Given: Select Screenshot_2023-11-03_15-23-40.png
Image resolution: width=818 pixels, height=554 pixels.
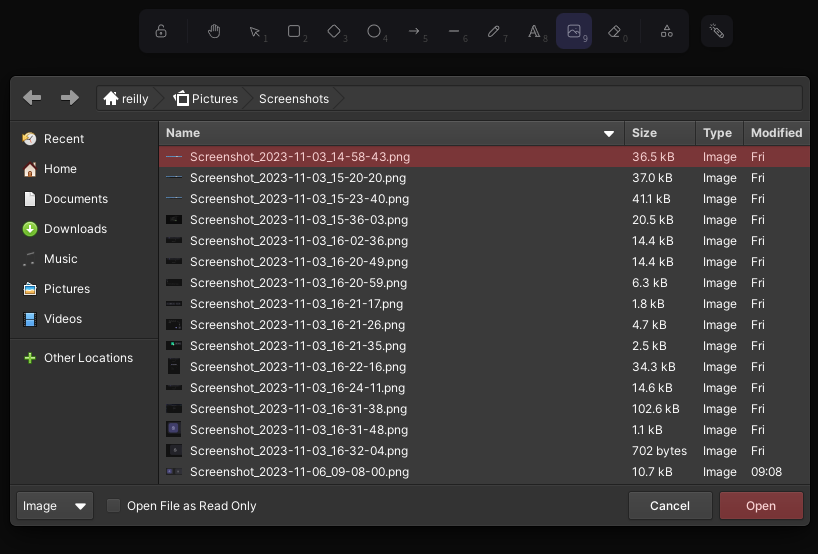Looking at the screenshot, I should [484, 199].
